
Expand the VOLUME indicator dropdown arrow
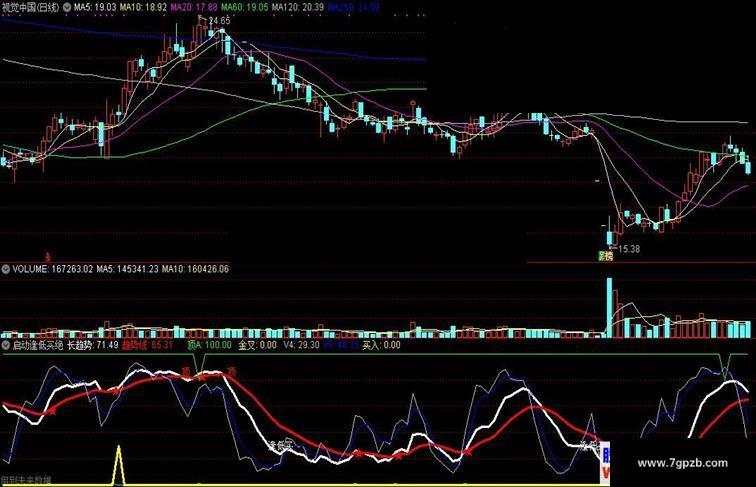coord(6,269)
